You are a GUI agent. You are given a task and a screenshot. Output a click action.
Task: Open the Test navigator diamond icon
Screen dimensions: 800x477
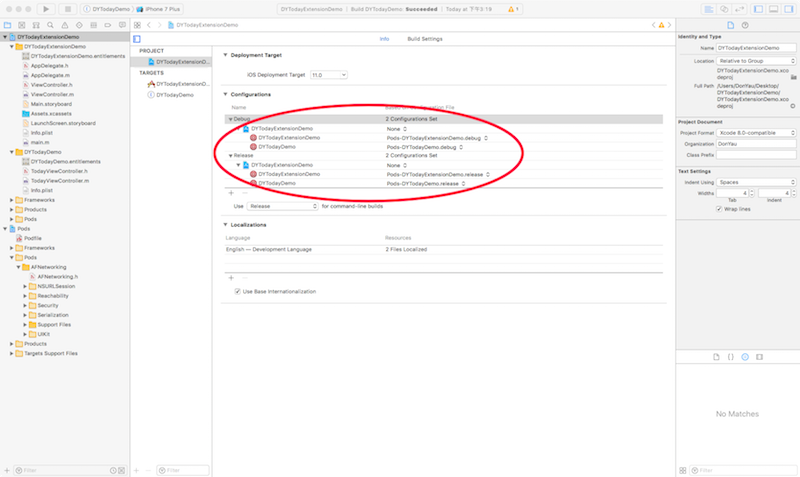coord(79,25)
